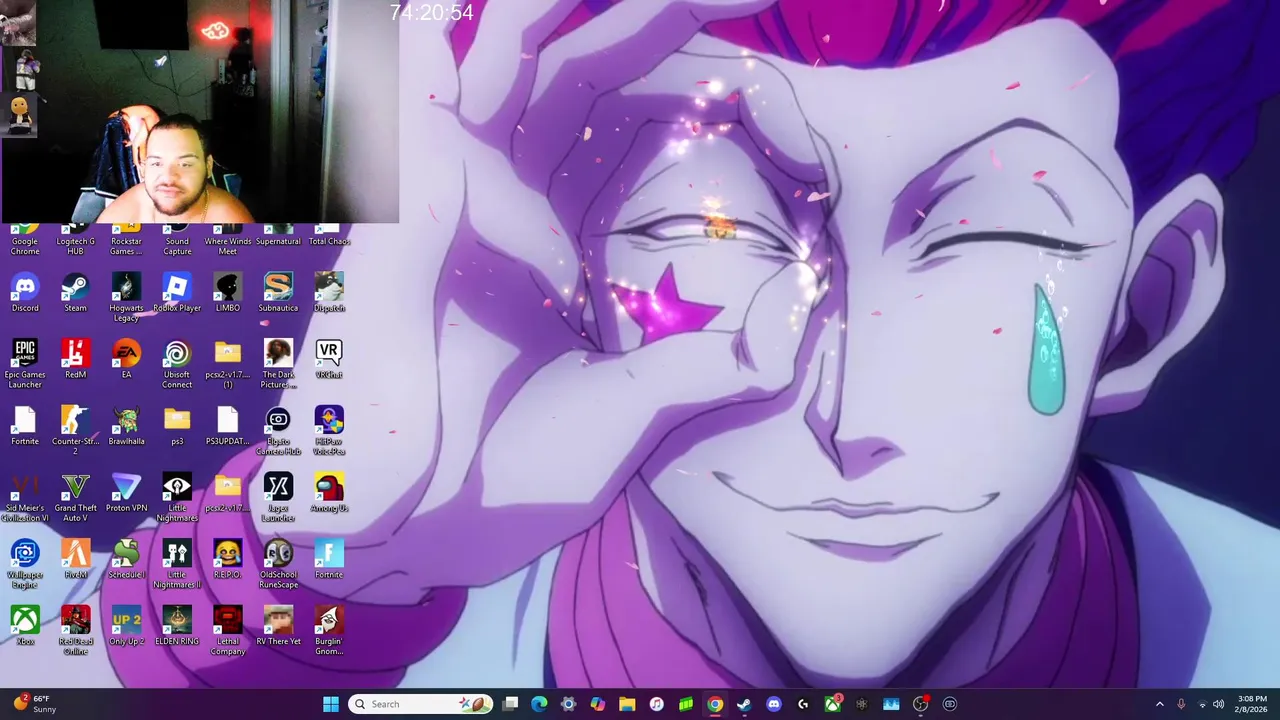Select the Ubisoft Connect shortcut

[177, 364]
